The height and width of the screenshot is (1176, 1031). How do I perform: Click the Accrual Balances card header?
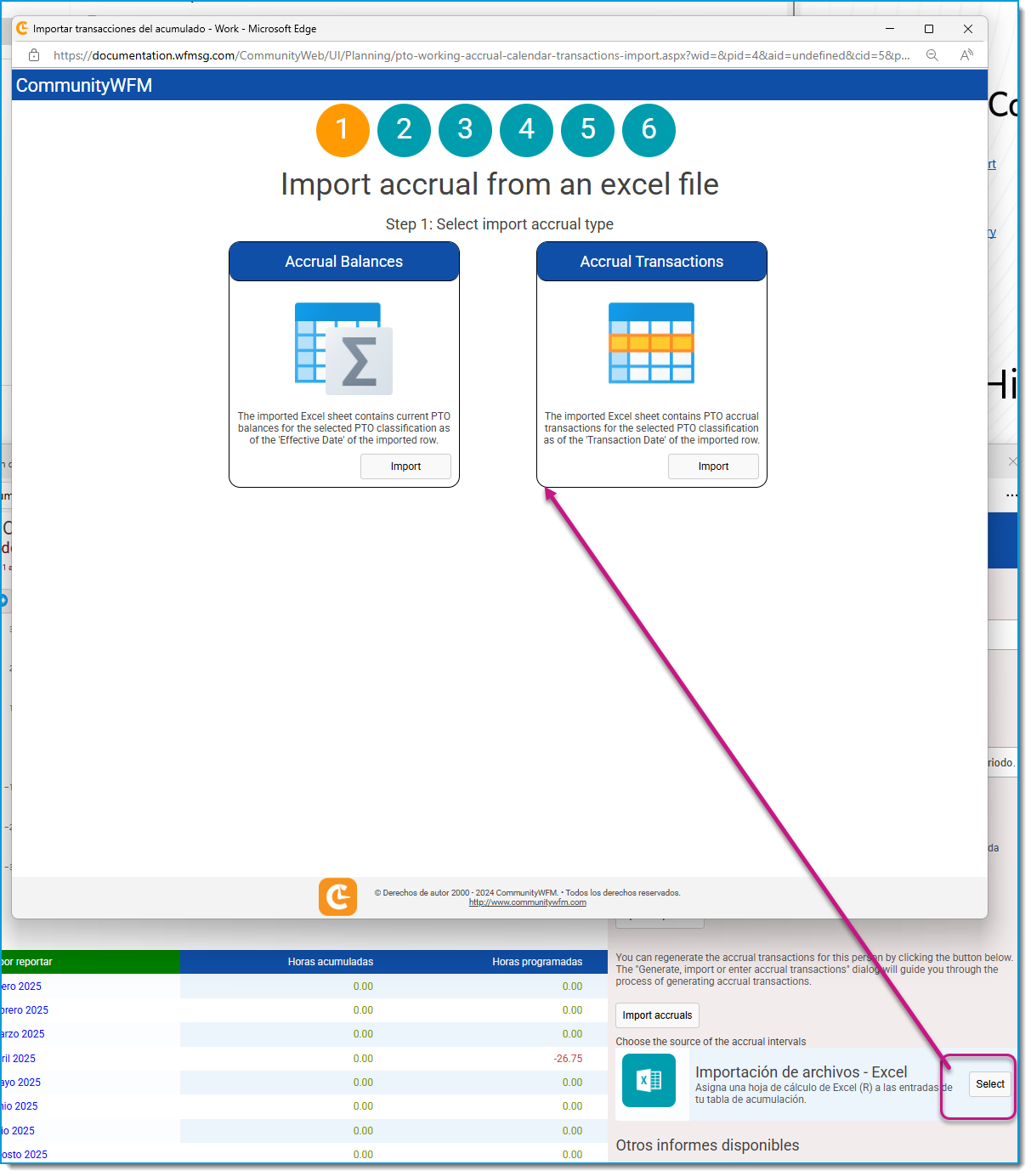344,262
